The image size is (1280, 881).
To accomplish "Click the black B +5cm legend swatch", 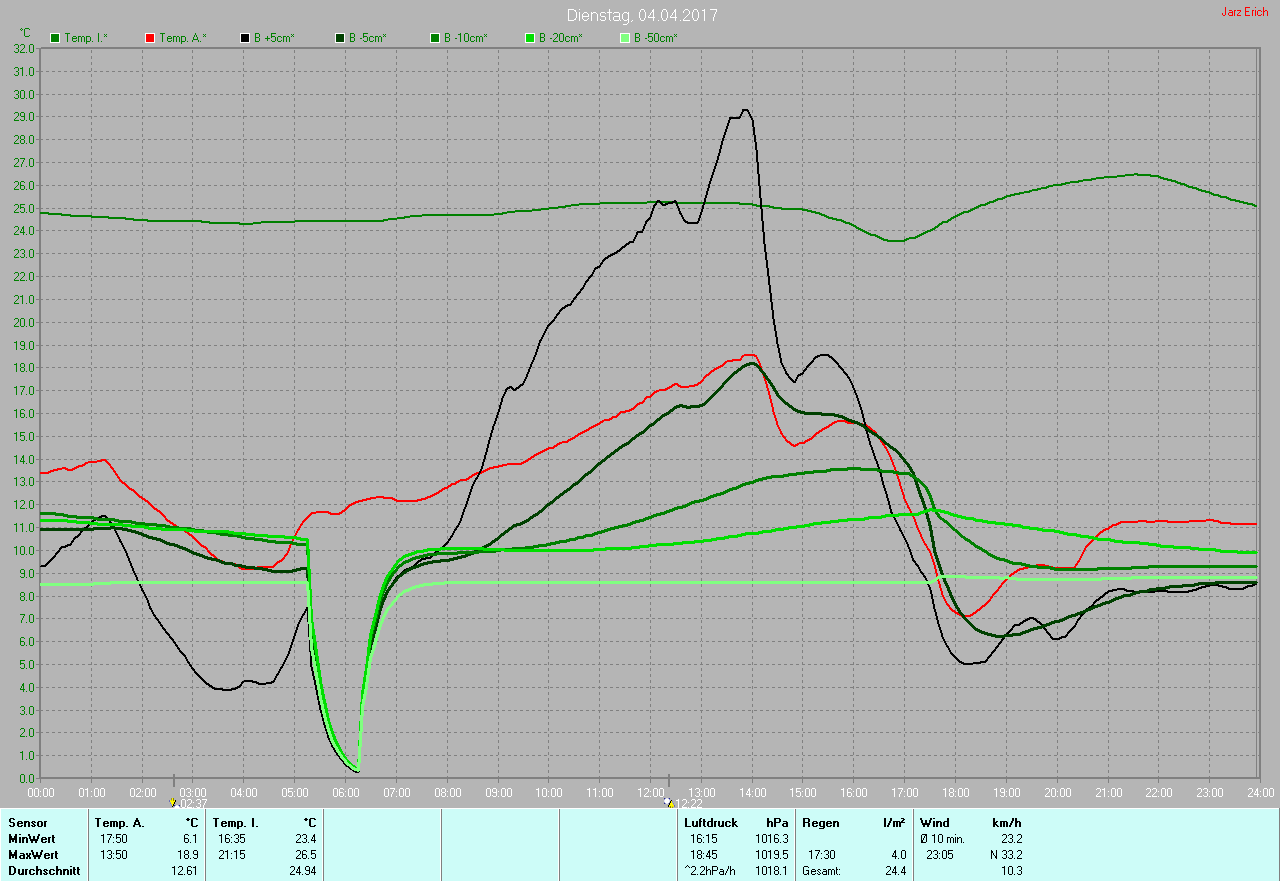I will tap(245, 38).
